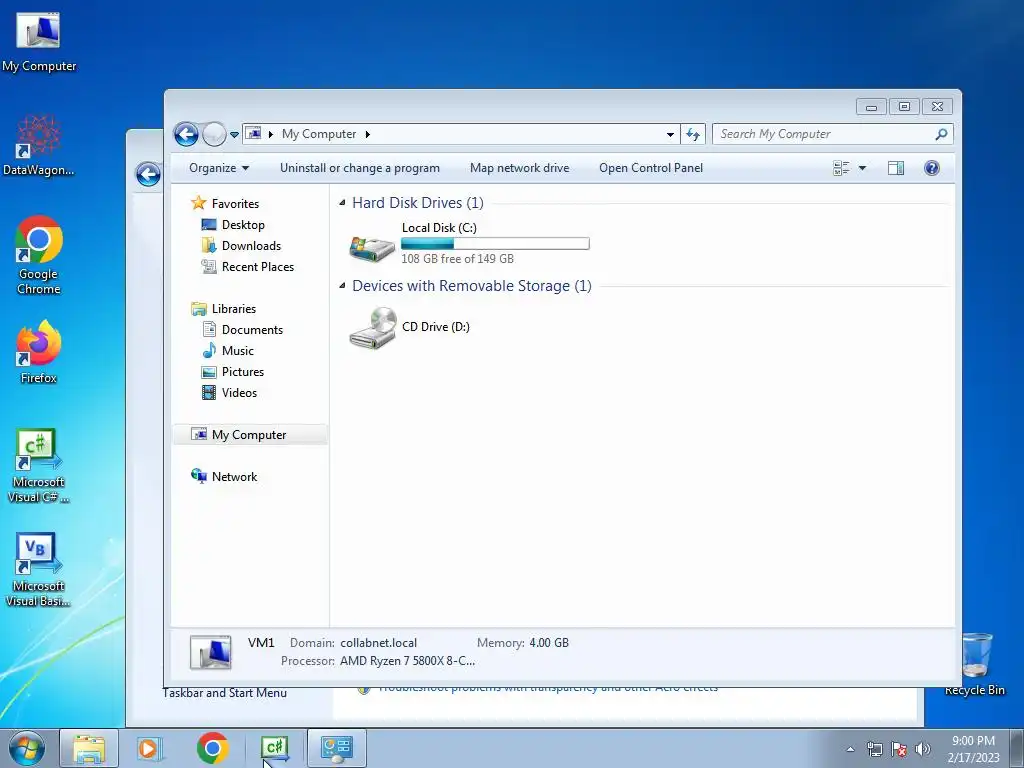
Task: Click the Change your view icon
Action: [x=841, y=168]
